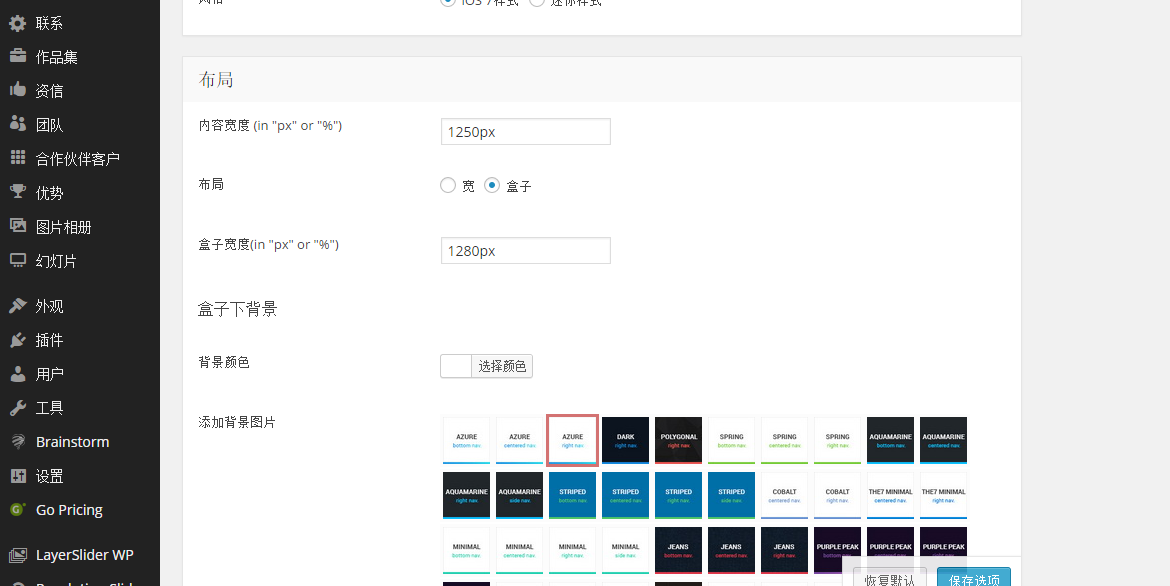Select the 盒子 layout radio button
1170x586 pixels.
pyautogui.click(x=492, y=185)
